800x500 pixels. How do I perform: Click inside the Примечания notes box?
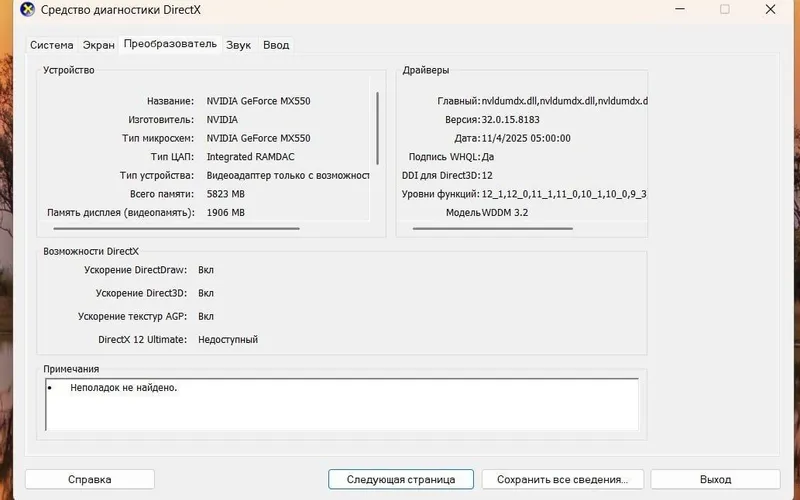pyautogui.click(x=342, y=404)
